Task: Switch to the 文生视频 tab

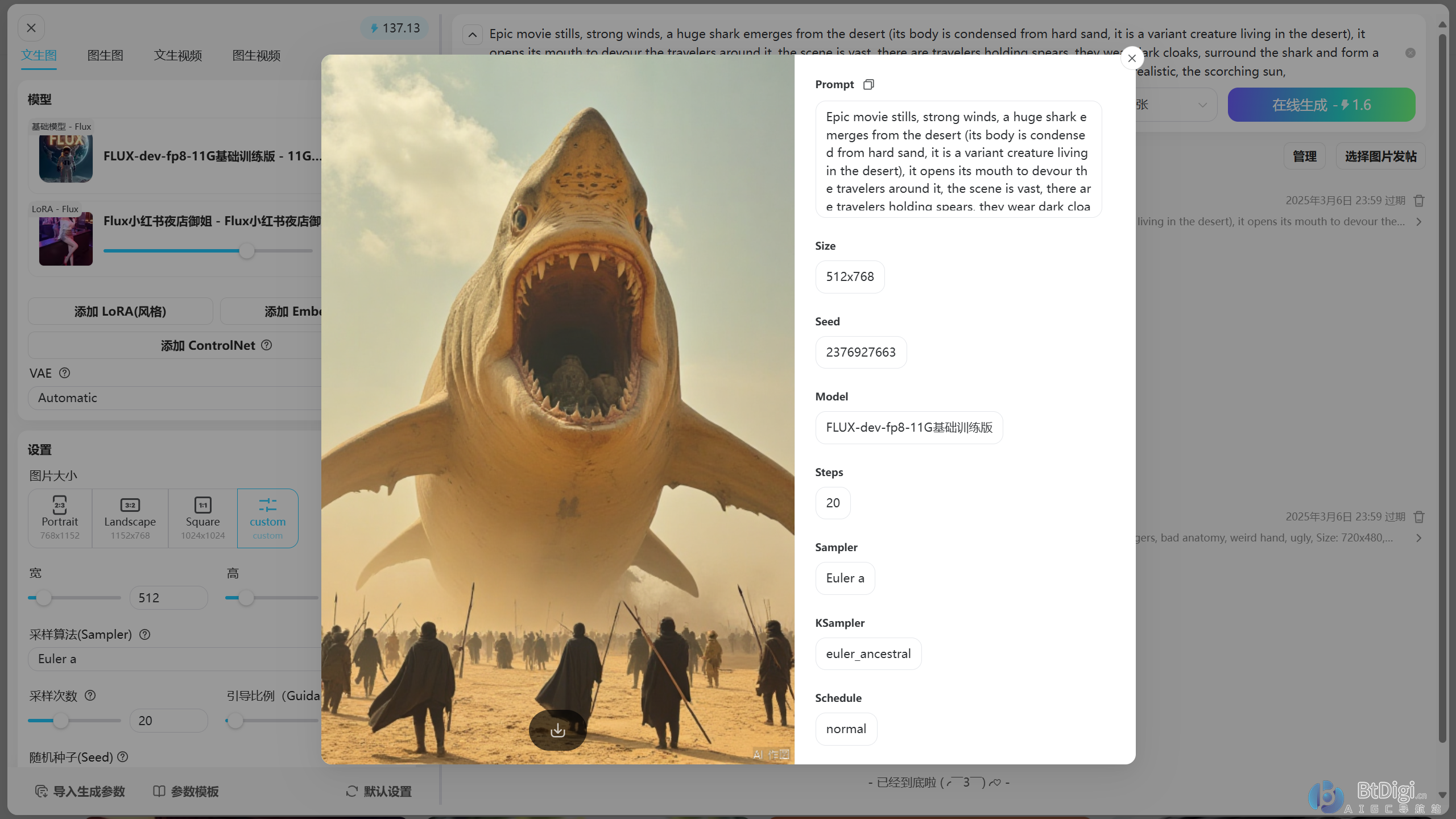Action: (x=177, y=55)
